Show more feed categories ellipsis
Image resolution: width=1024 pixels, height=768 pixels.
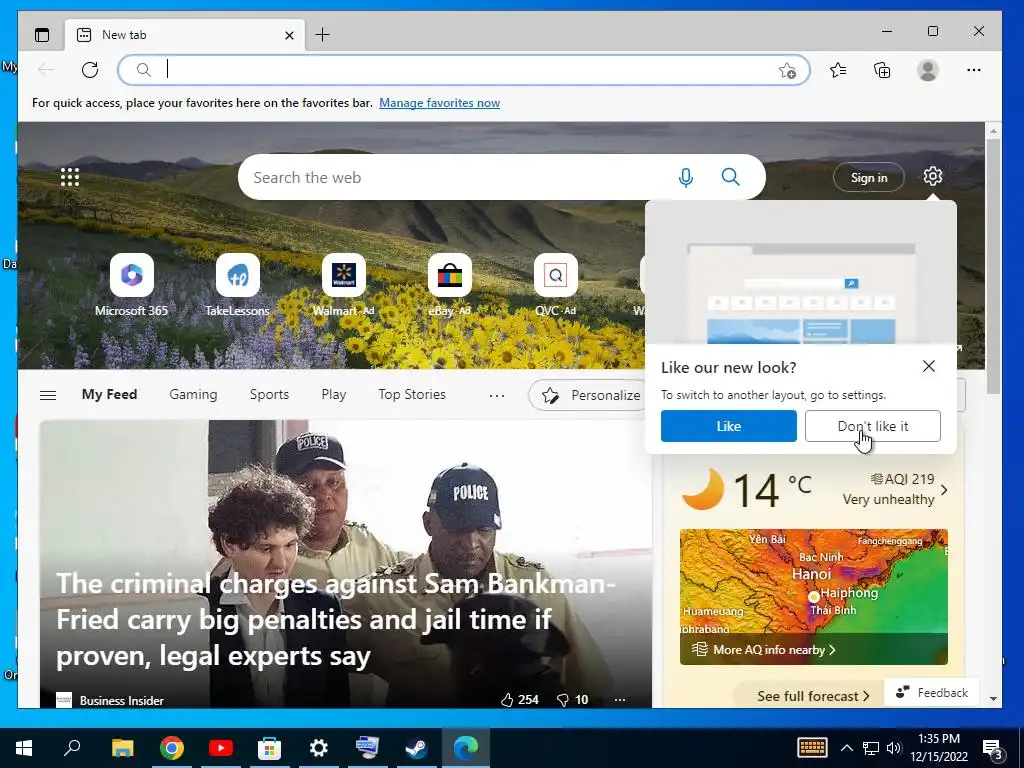tap(497, 396)
